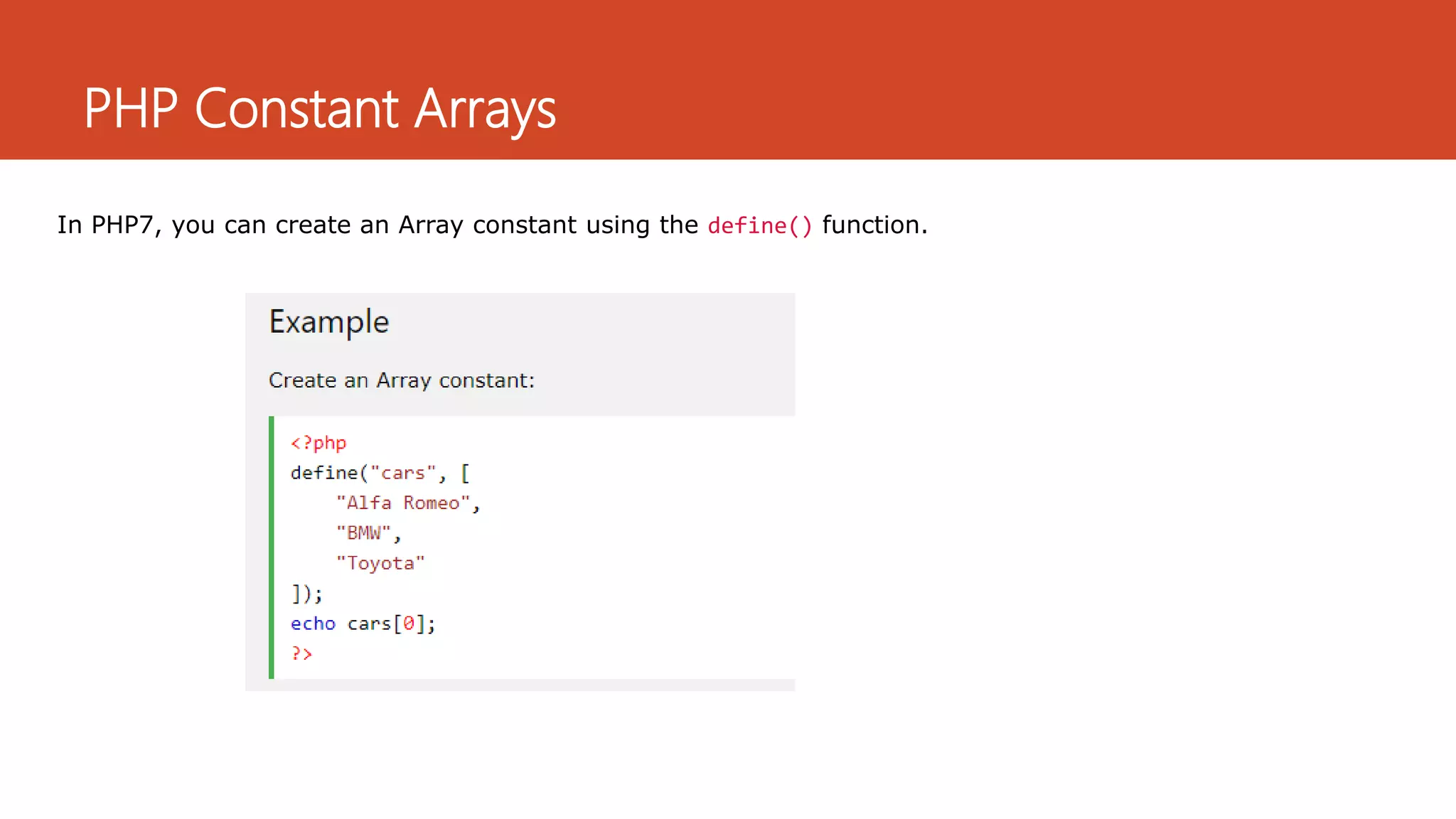Click the "Toyota" string in code
The width and height of the screenshot is (1456, 819).
click(380, 563)
